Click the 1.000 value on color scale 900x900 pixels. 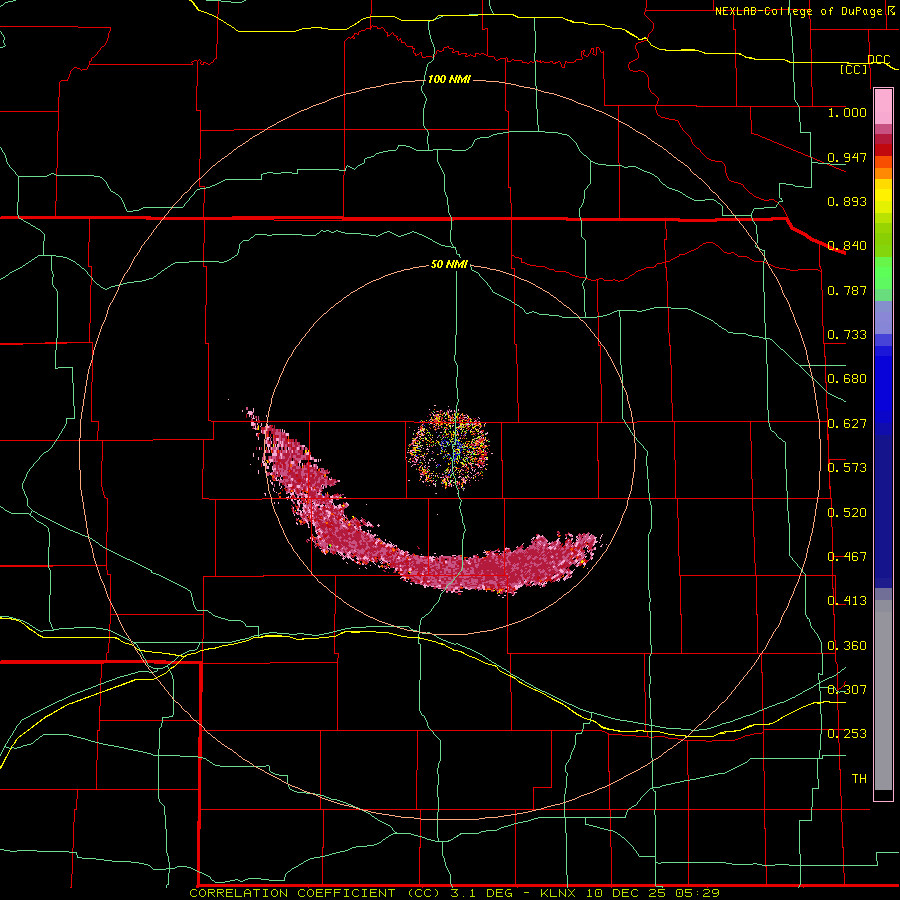847,112
